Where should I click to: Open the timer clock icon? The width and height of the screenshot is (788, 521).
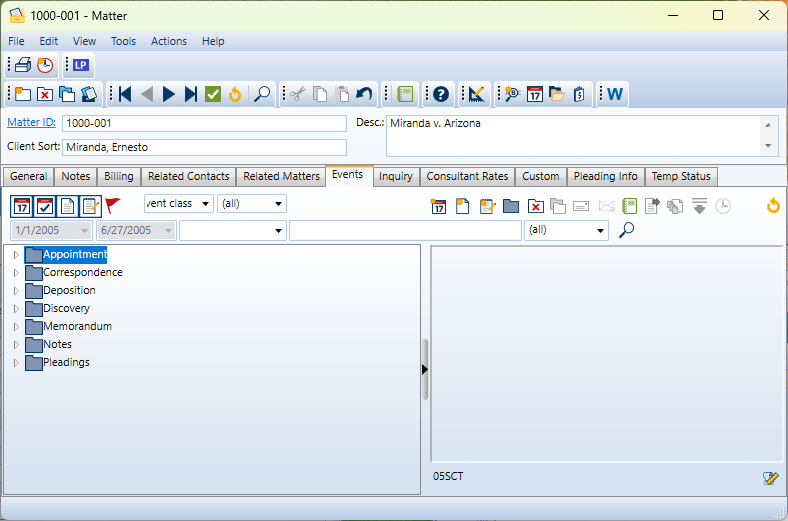[45, 66]
